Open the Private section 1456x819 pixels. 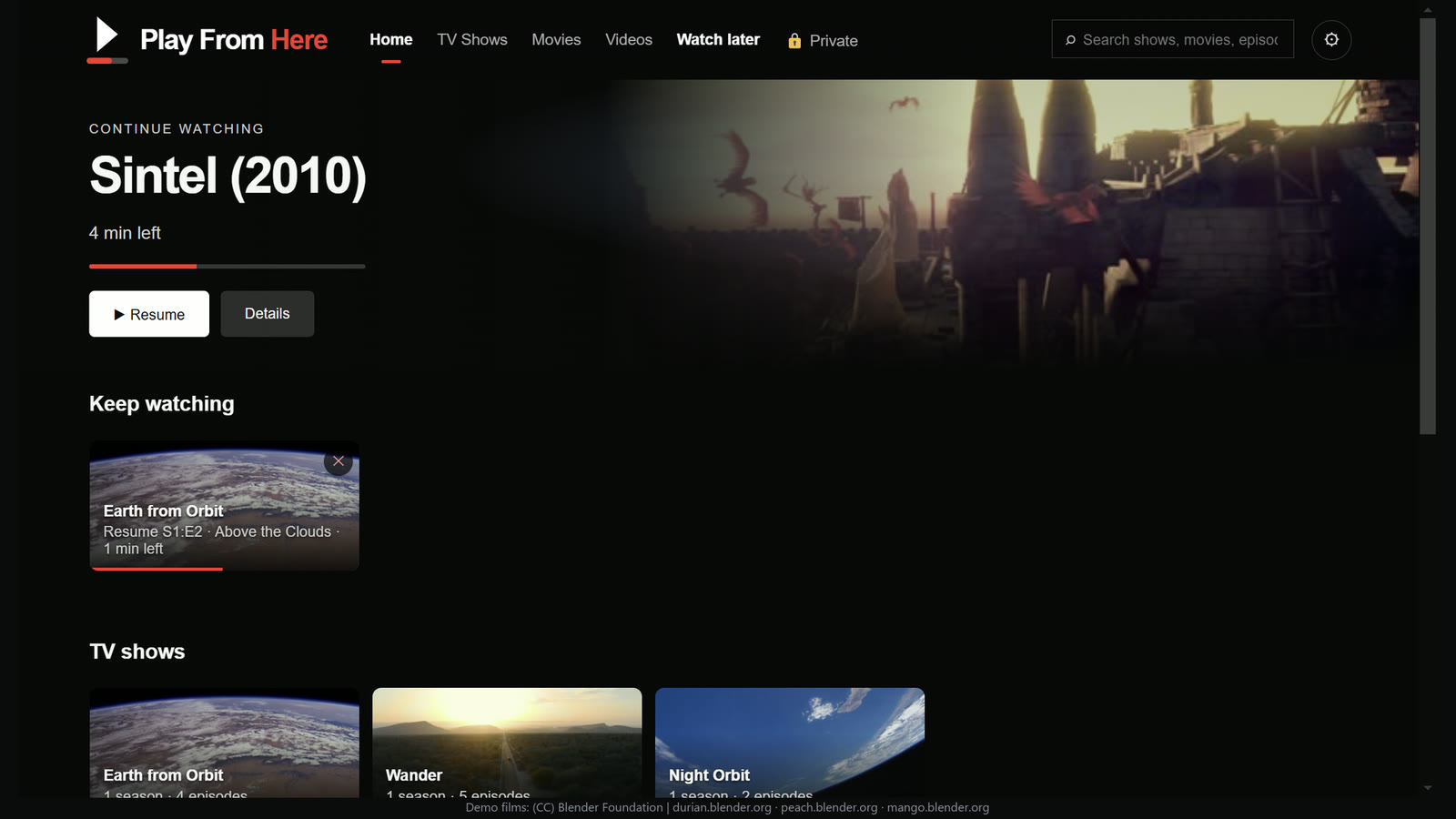pyautogui.click(x=823, y=41)
